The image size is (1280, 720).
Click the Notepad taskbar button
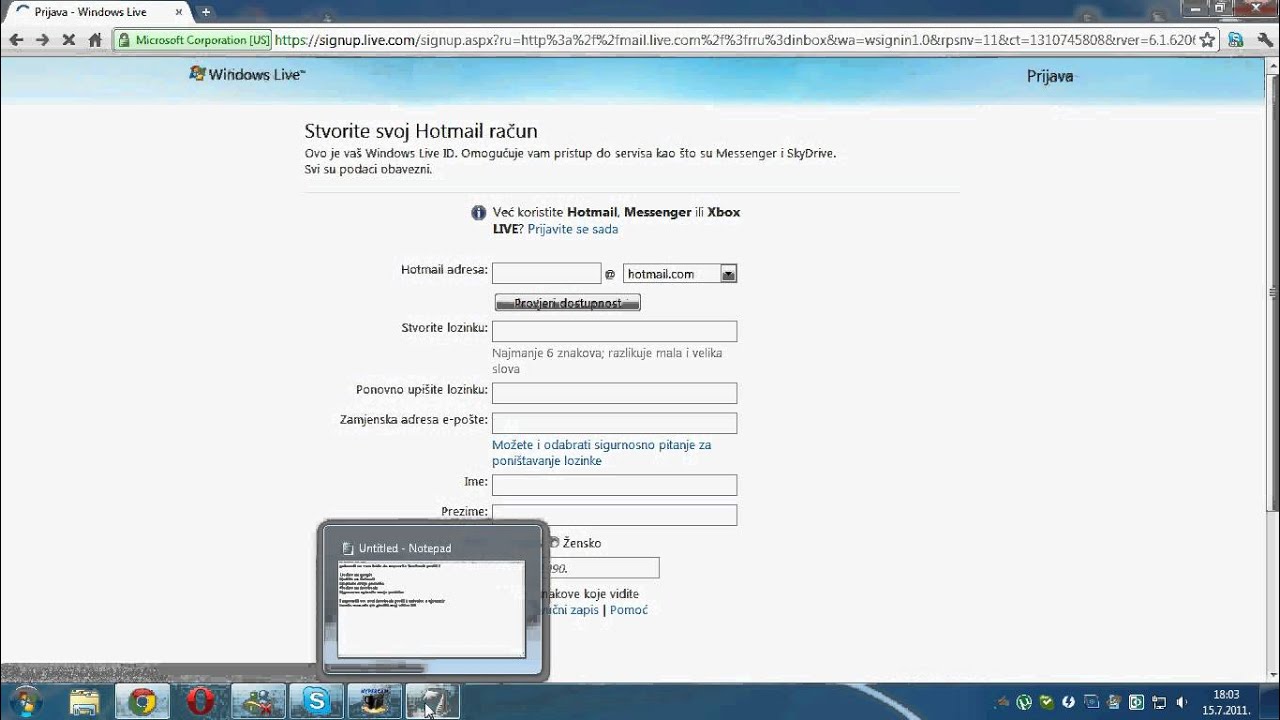pyautogui.click(x=432, y=702)
